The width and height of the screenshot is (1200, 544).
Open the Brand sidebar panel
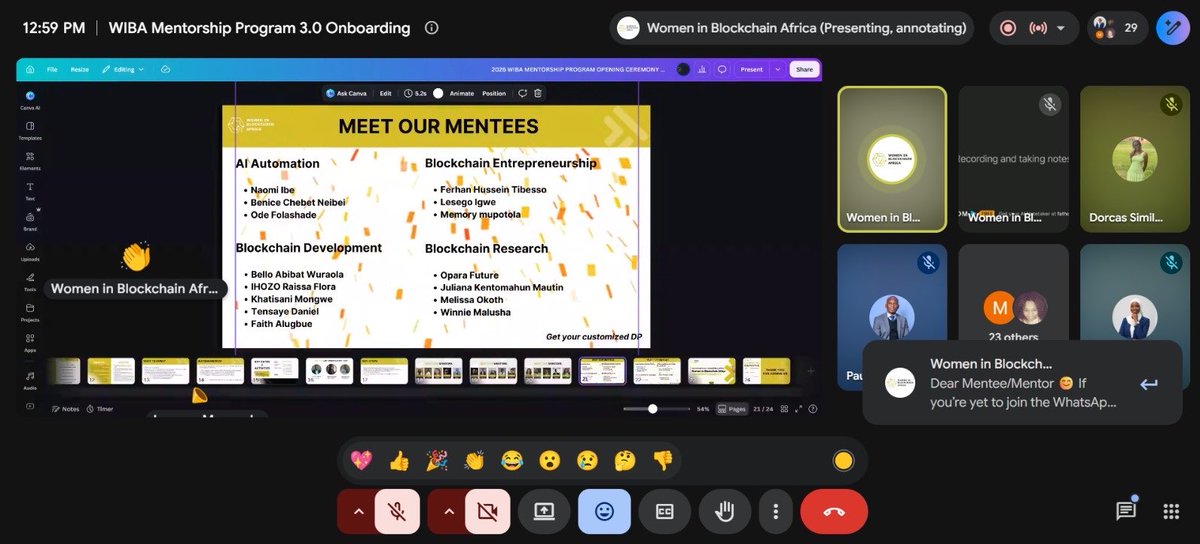(29, 221)
